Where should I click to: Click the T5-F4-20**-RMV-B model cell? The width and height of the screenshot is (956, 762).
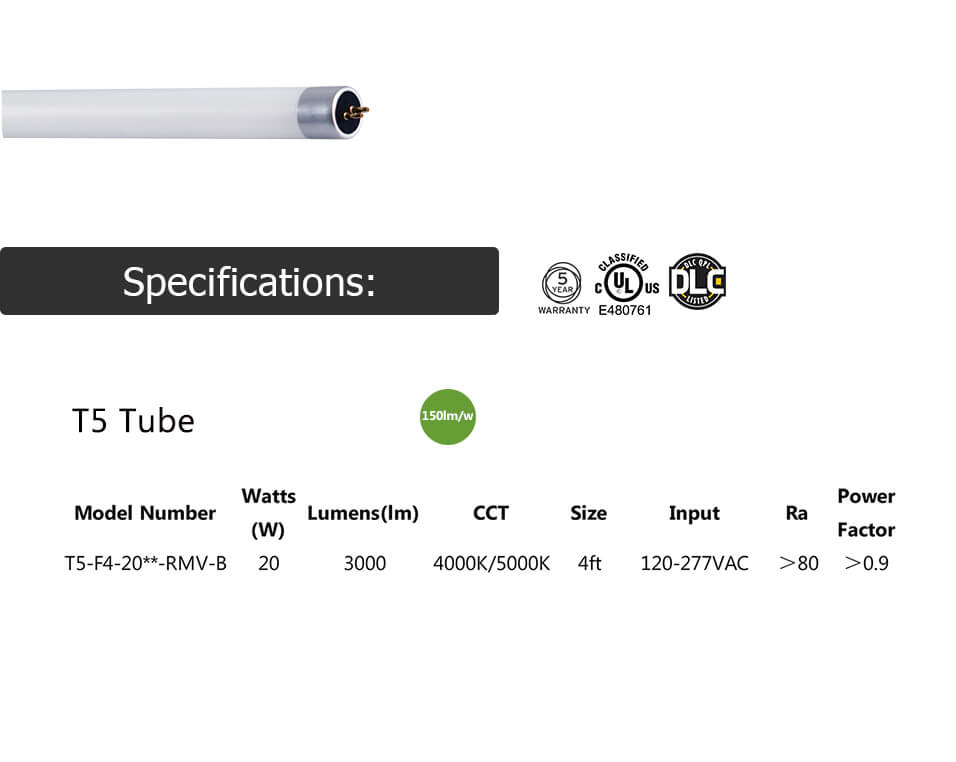pos(145,563)
